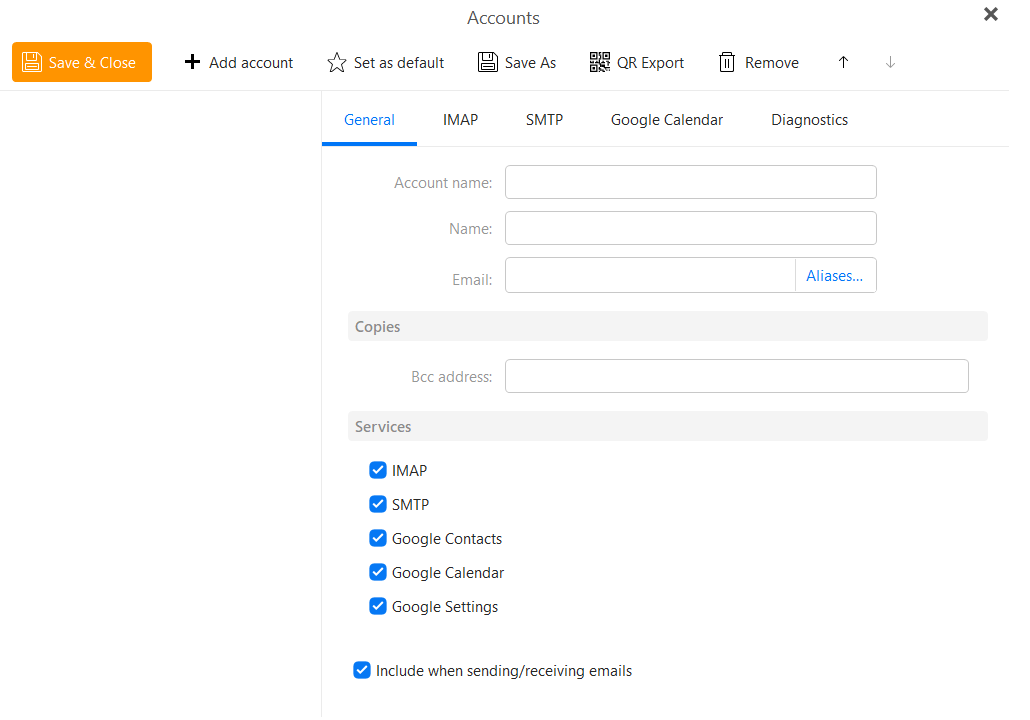
Task: Toggle the Google Settings checkbox
Action: 378,606
